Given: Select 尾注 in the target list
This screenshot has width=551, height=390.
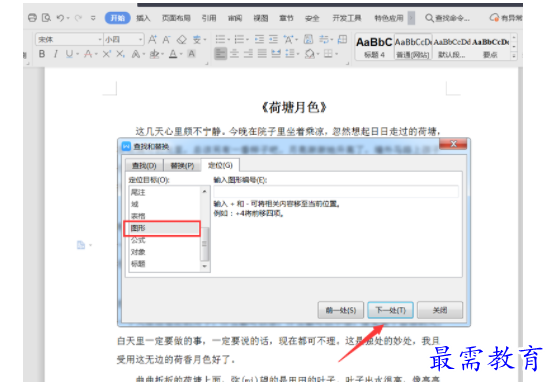Looking at the screenshot, I should (x=164, y=193).
